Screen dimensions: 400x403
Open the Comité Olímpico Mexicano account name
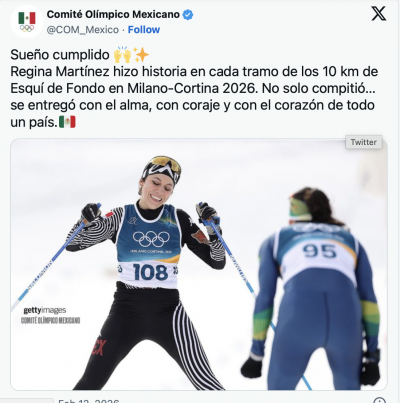113,15
